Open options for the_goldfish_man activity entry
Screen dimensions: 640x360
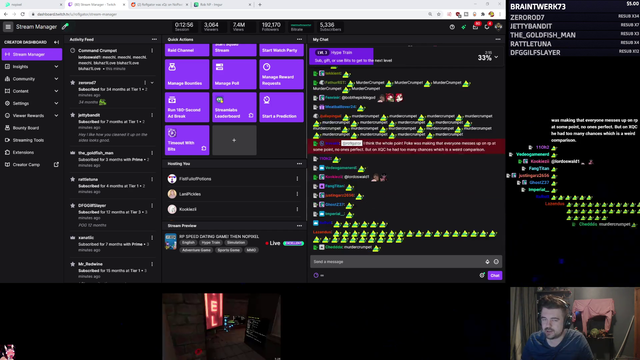[152, 153]
